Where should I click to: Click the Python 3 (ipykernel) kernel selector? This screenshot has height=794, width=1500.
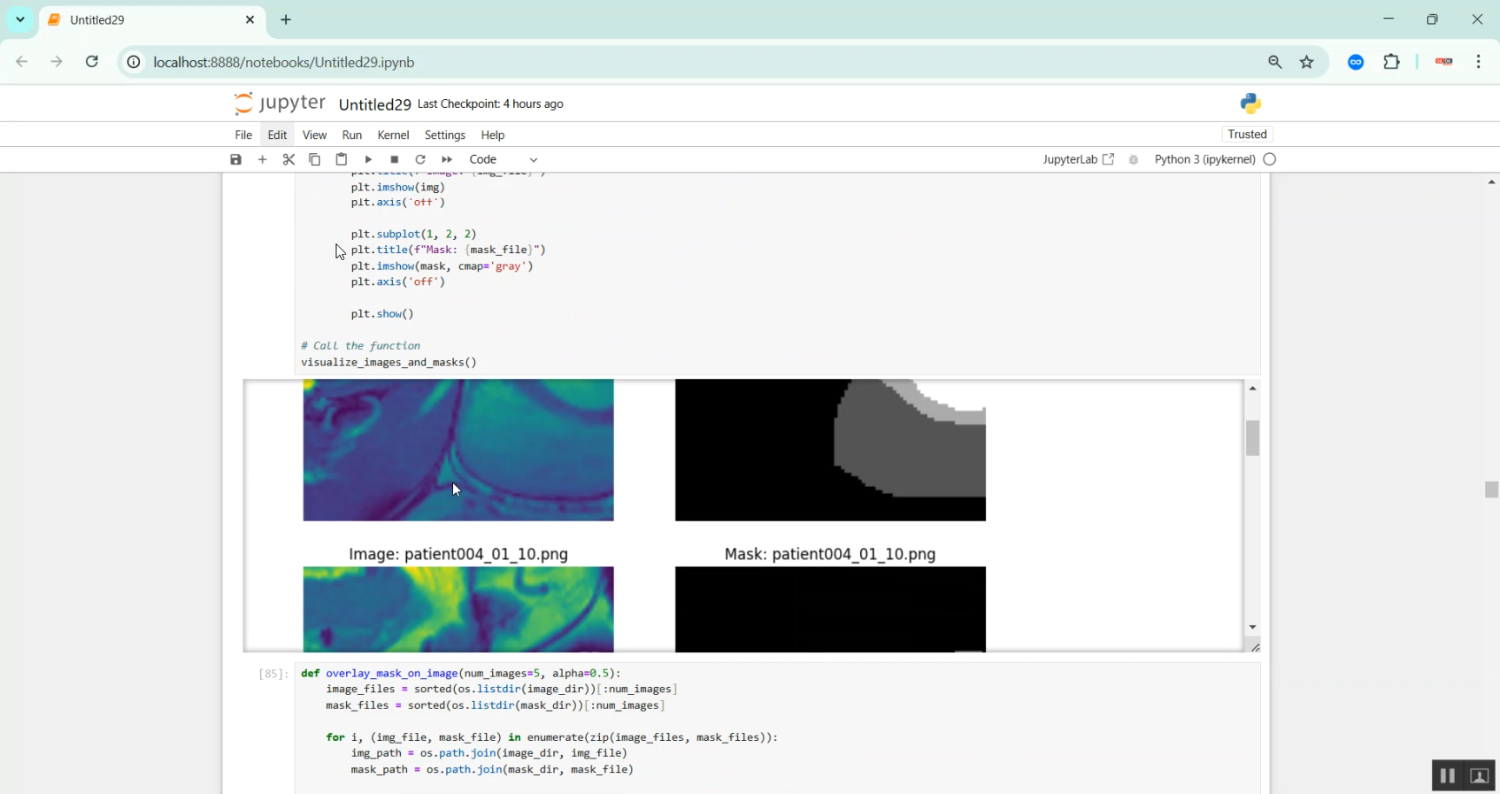pos(1205,160)
